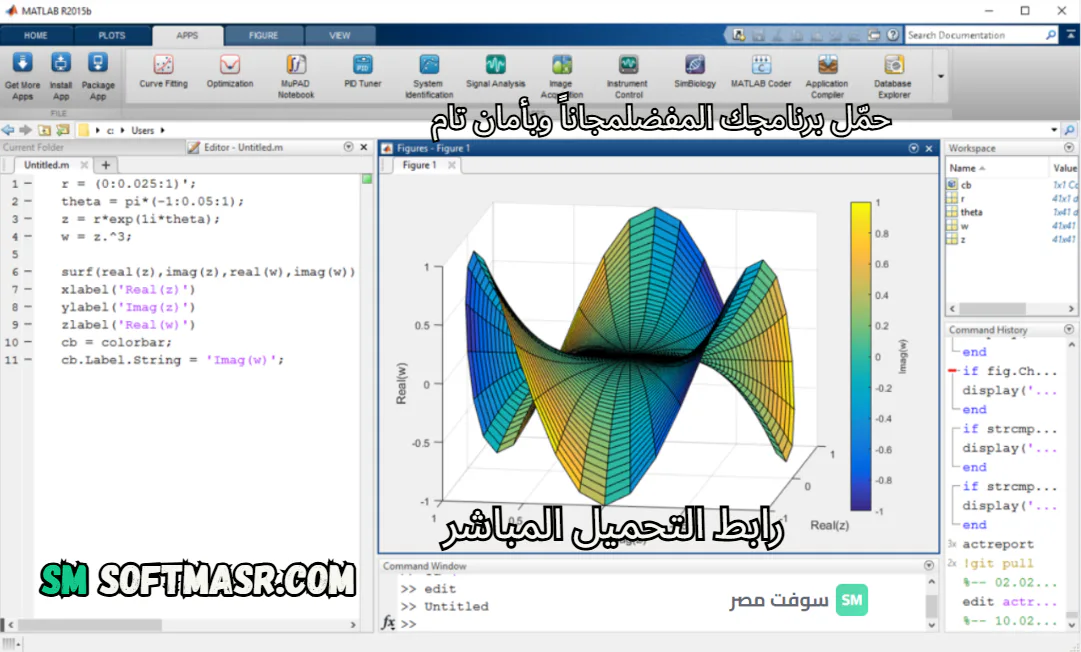The height and width of the screenshot is (652, 1081).
Task: Go back with the left arrow folder button
Action: (x=8, y=130)
